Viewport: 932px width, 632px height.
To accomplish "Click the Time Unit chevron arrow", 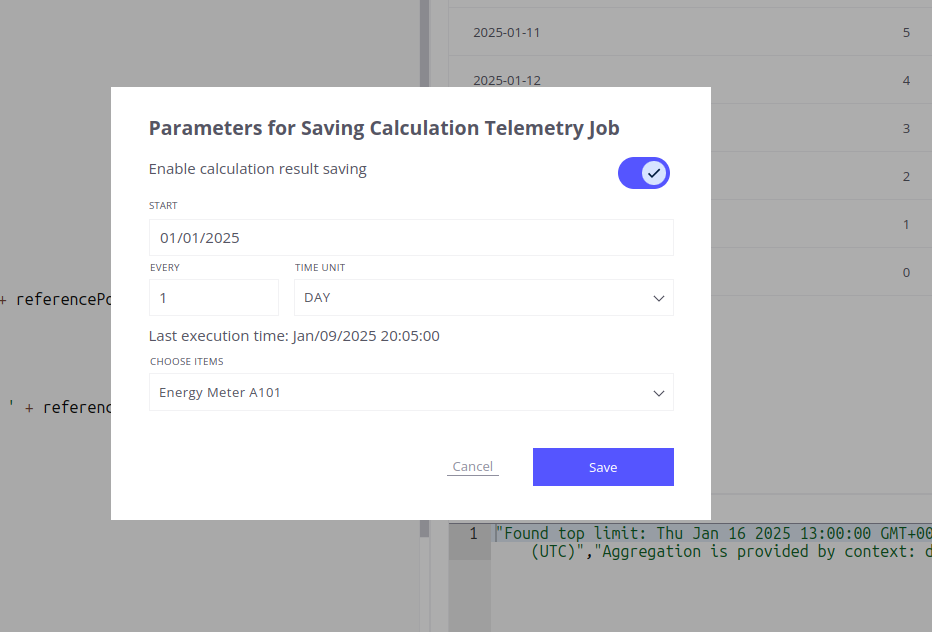I will [x=659, y=298].
